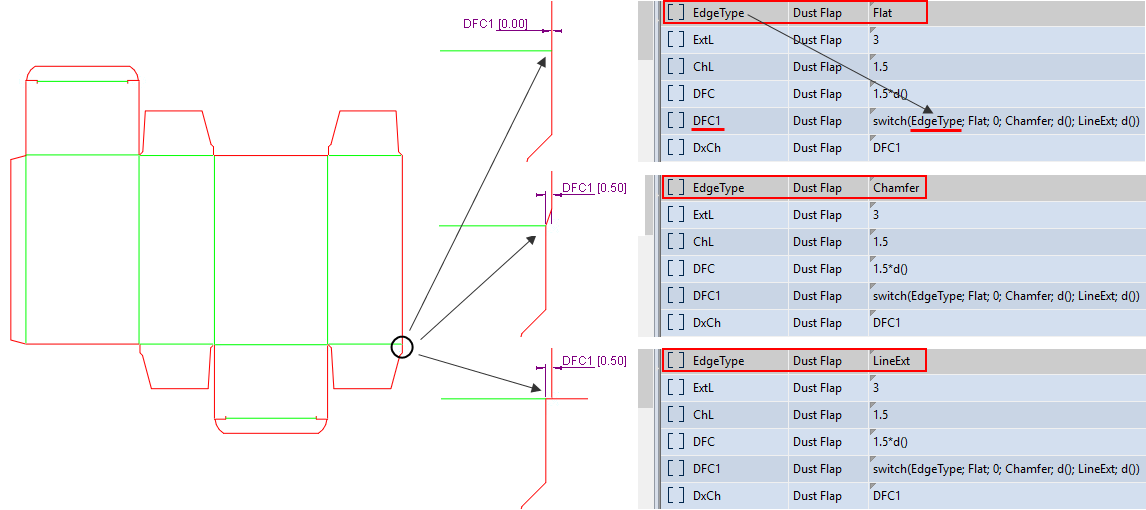Viewport: 1146px width, 510px height.
Task: Click the DxCh value DFC1 in the Flat table
Action: tap(887, 148)
